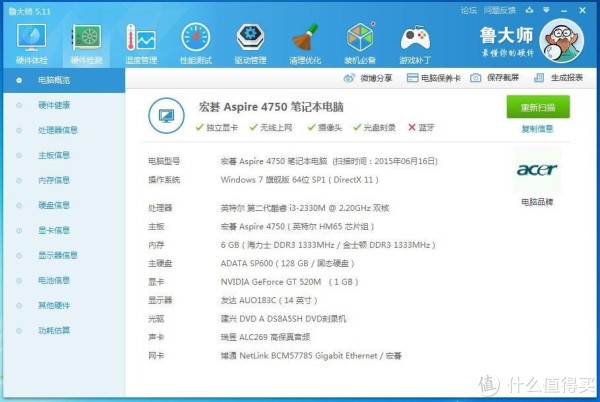The height and width of the screenshot is (402, 600).
Task: Open 游戏补丁 gamepad icon
Action: (415, 44)
